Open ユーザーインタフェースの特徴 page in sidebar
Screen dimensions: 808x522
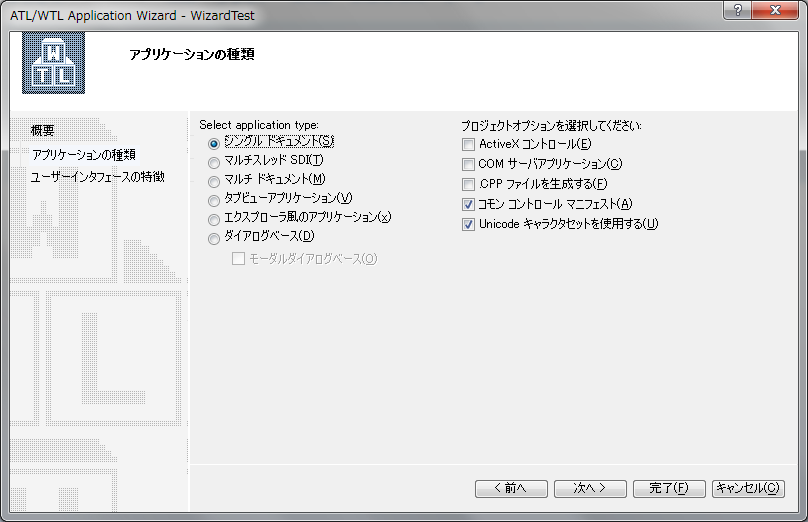(x=98, y=177)
